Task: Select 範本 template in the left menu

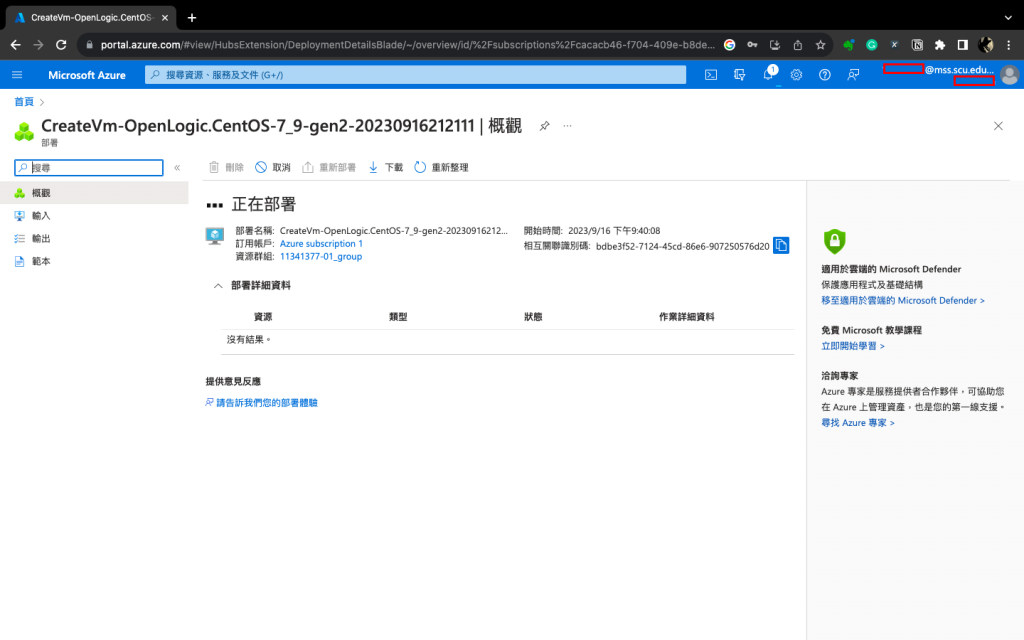Action: (94, 261)
